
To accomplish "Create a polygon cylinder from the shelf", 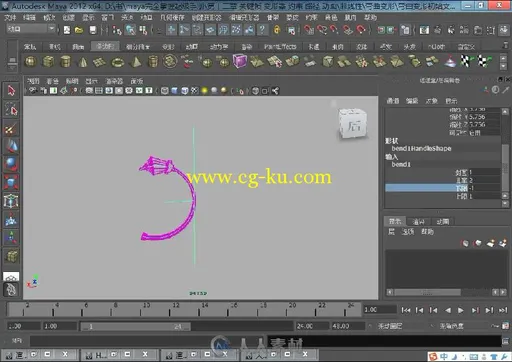I will coord(66,62).
